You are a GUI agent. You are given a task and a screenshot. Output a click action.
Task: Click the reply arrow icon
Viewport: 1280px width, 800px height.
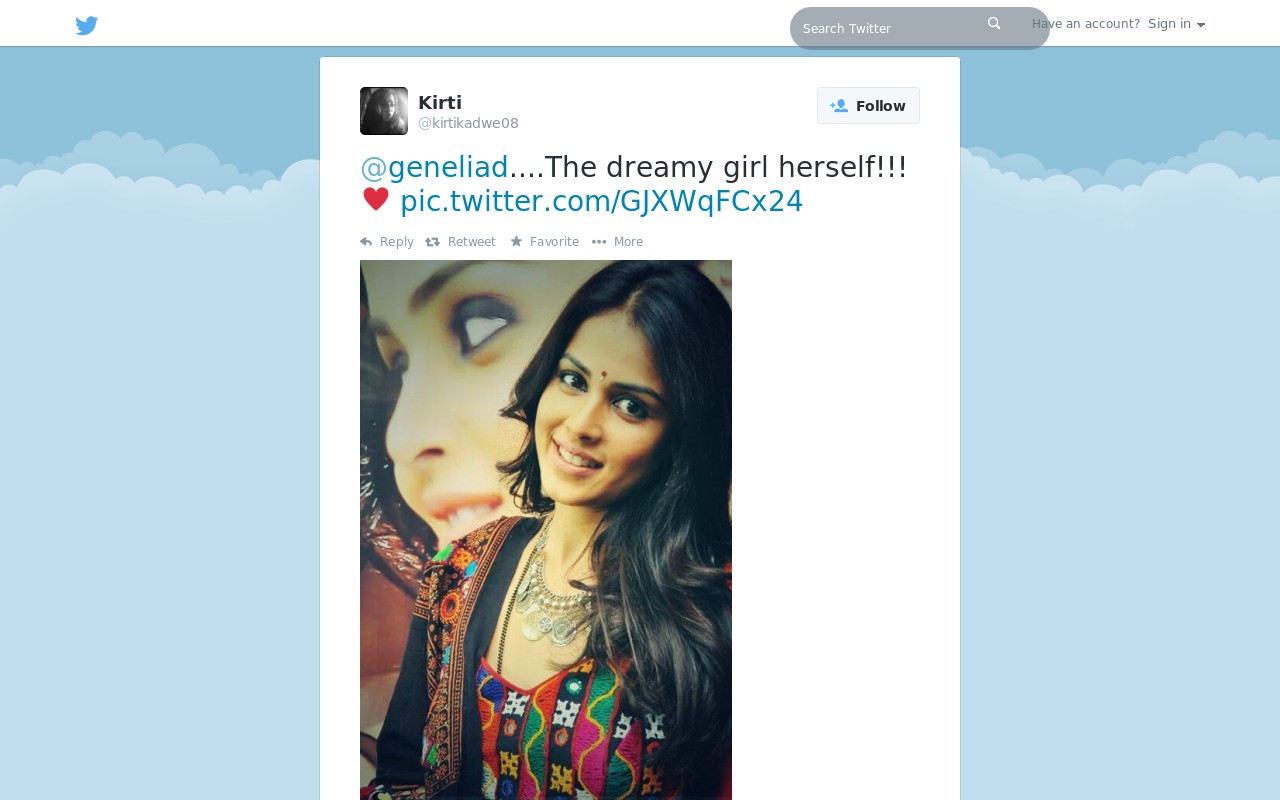[x=366, y=242]
